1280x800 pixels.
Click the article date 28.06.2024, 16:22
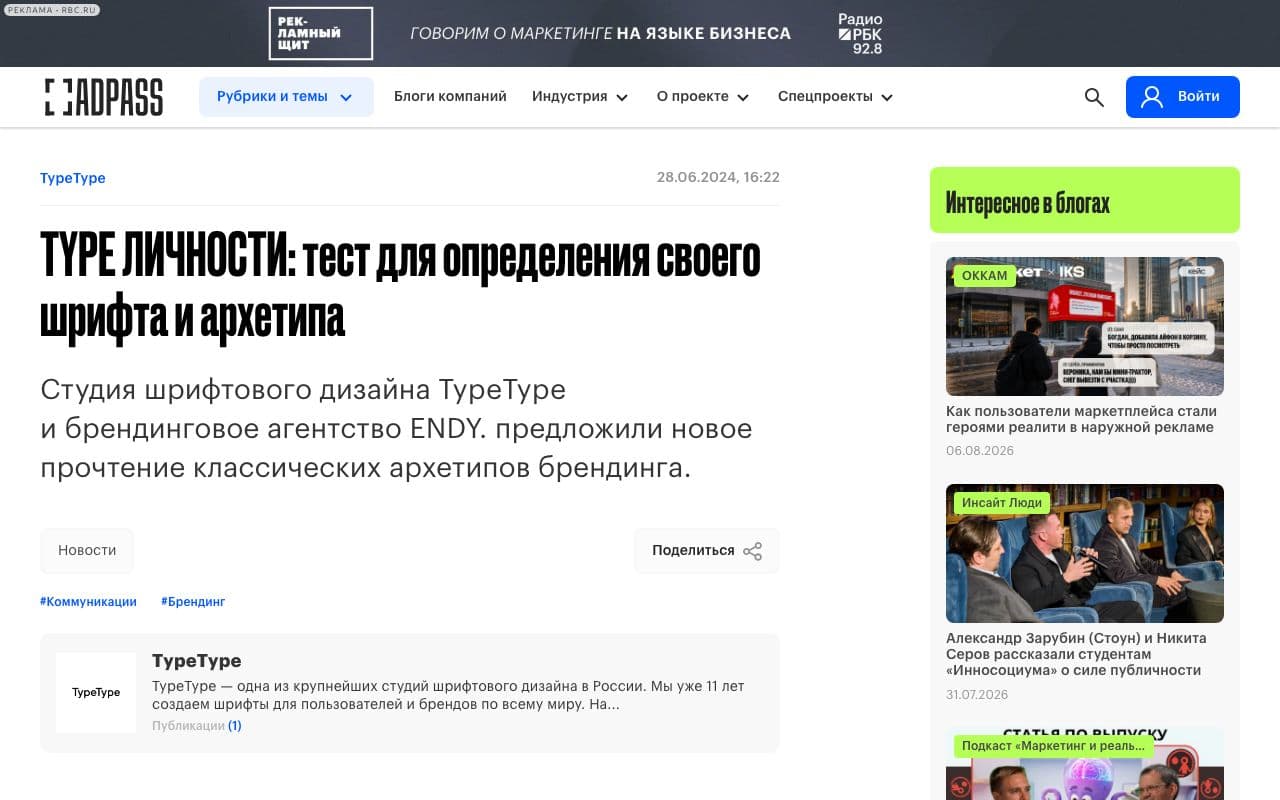(718, 178)
